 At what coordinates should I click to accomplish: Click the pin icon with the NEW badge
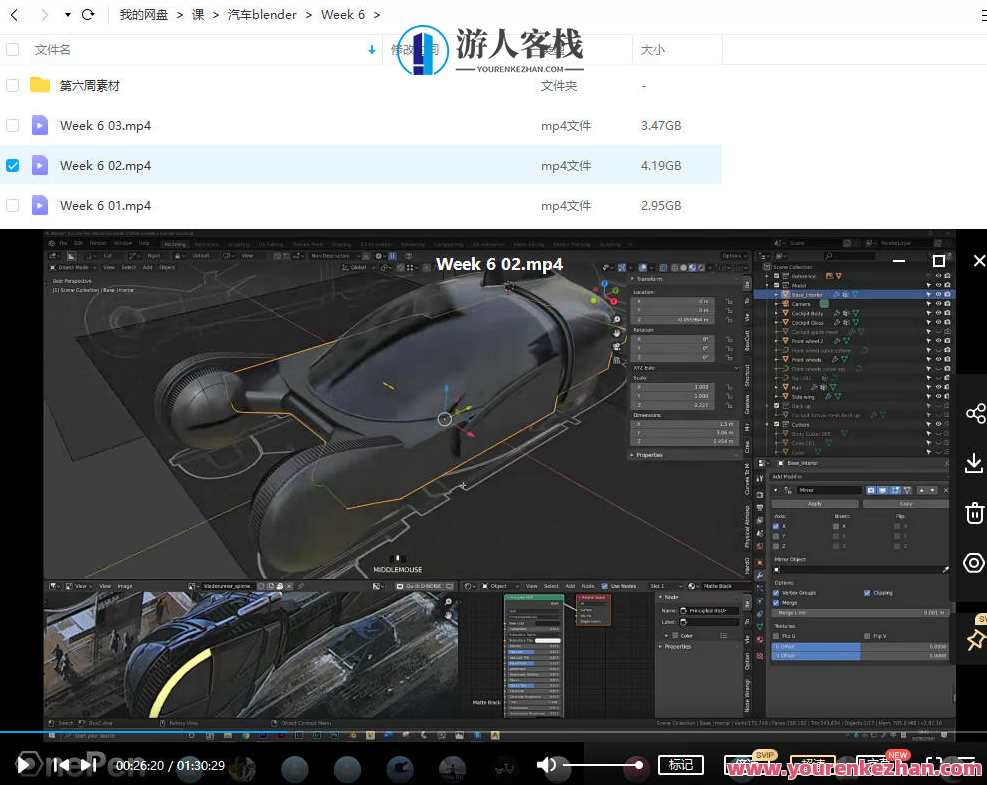pyautogui.click(x=974, y=638)
